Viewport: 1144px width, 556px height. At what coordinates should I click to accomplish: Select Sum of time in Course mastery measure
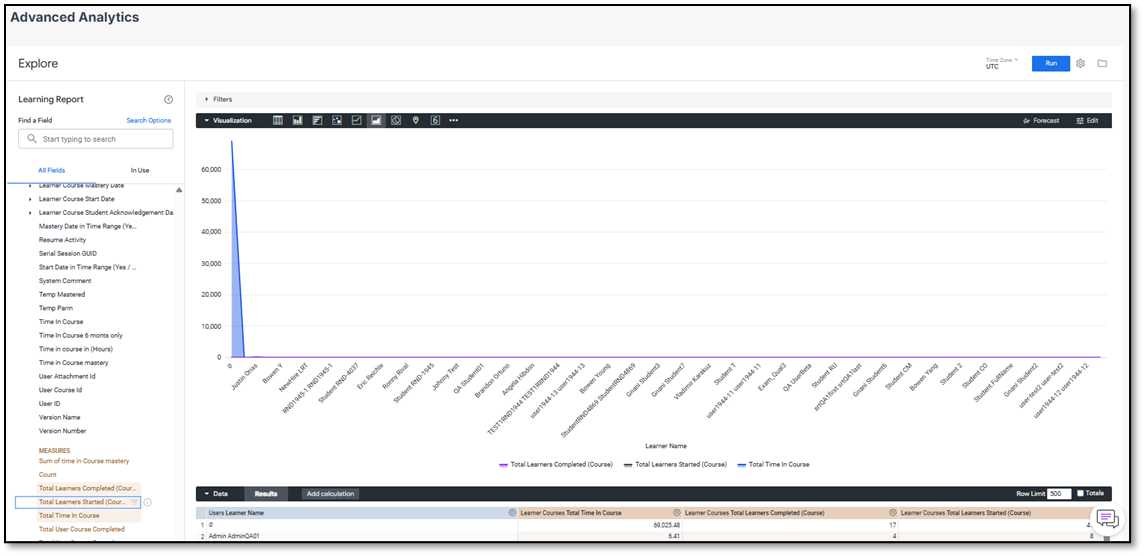click(84, 461)
